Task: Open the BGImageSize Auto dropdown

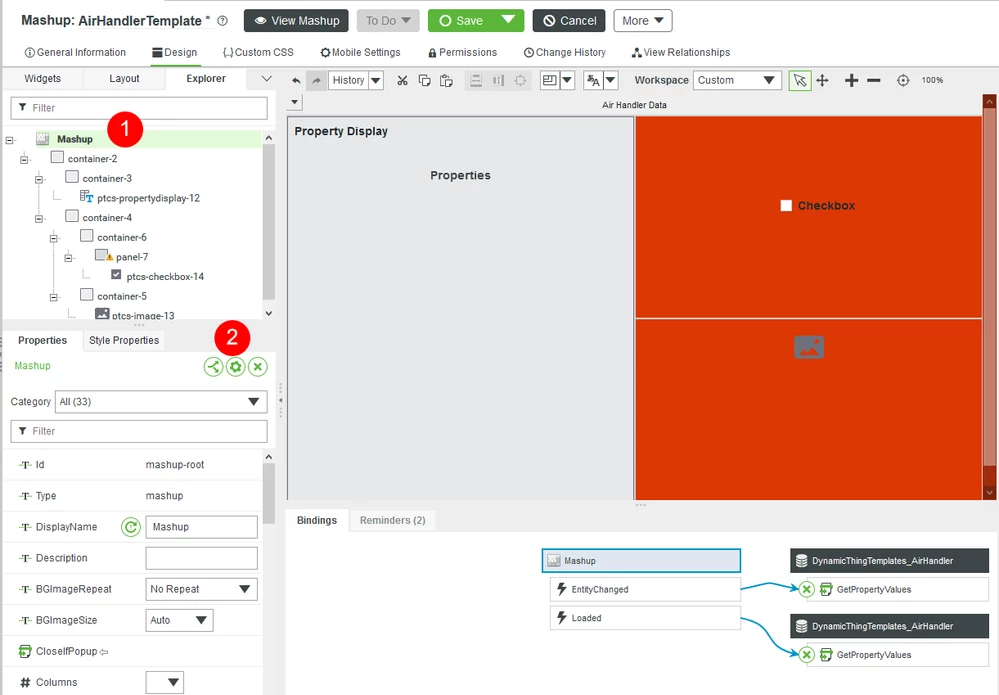Action: point(179,620)
